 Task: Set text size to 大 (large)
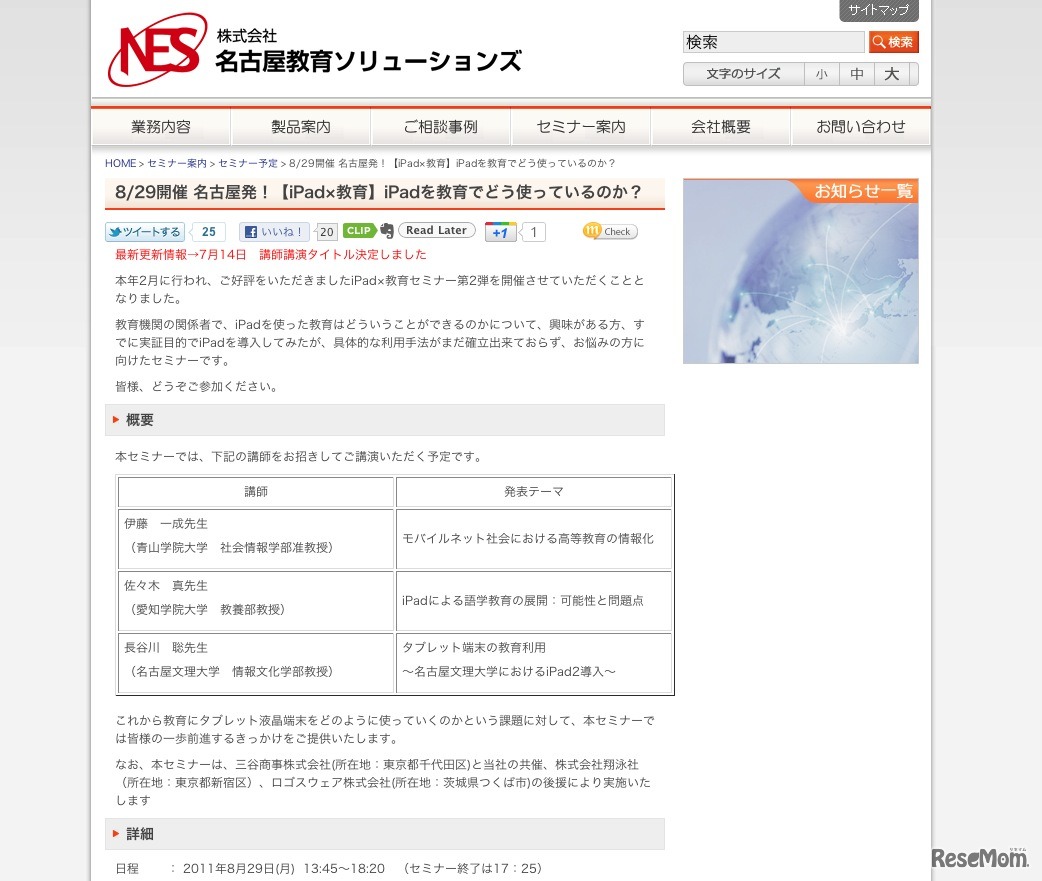click(892, 74)
